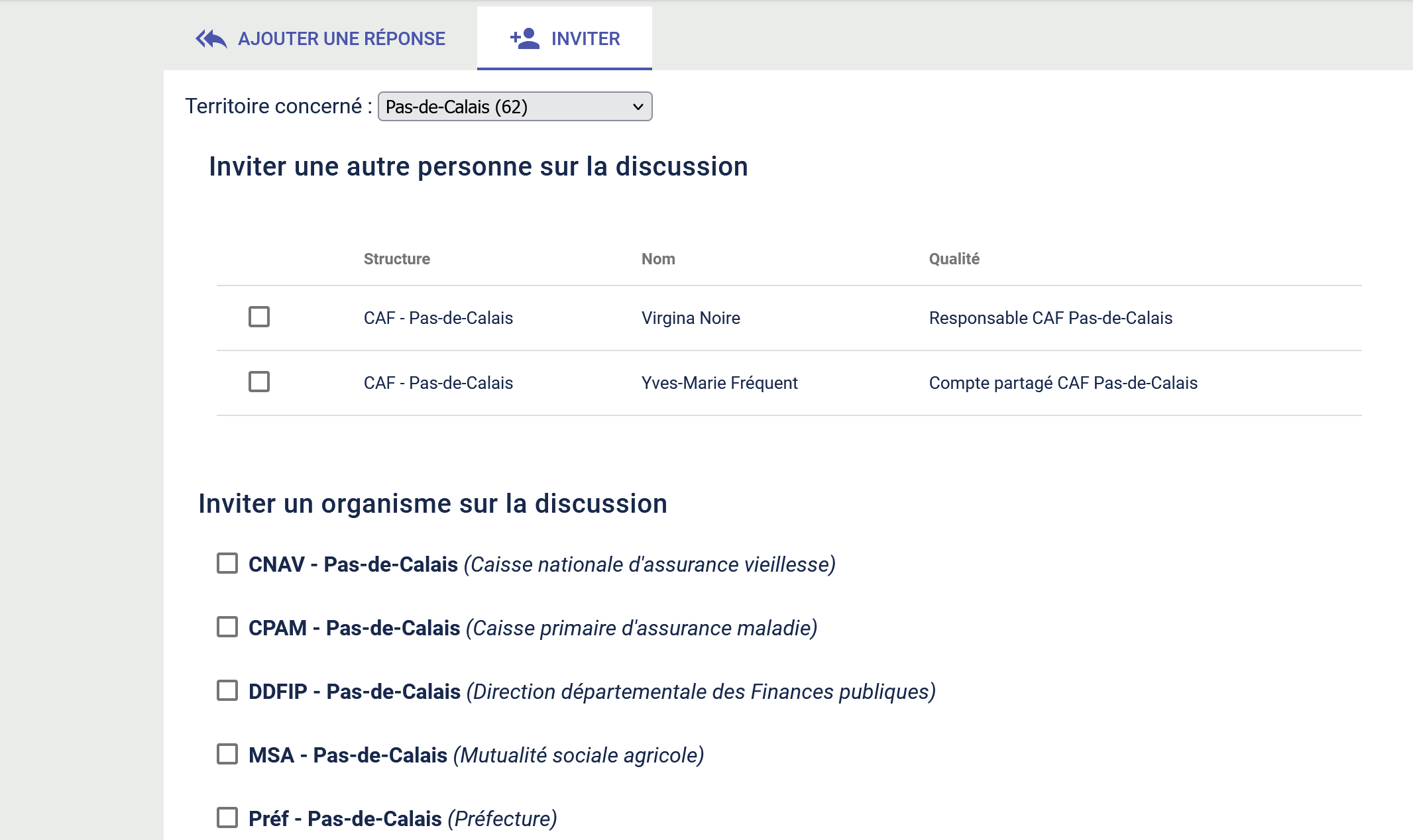Click the Qualité column header
Image resolution: width=1413 pixels, height=840 pixels.
[x=954, y=259]
